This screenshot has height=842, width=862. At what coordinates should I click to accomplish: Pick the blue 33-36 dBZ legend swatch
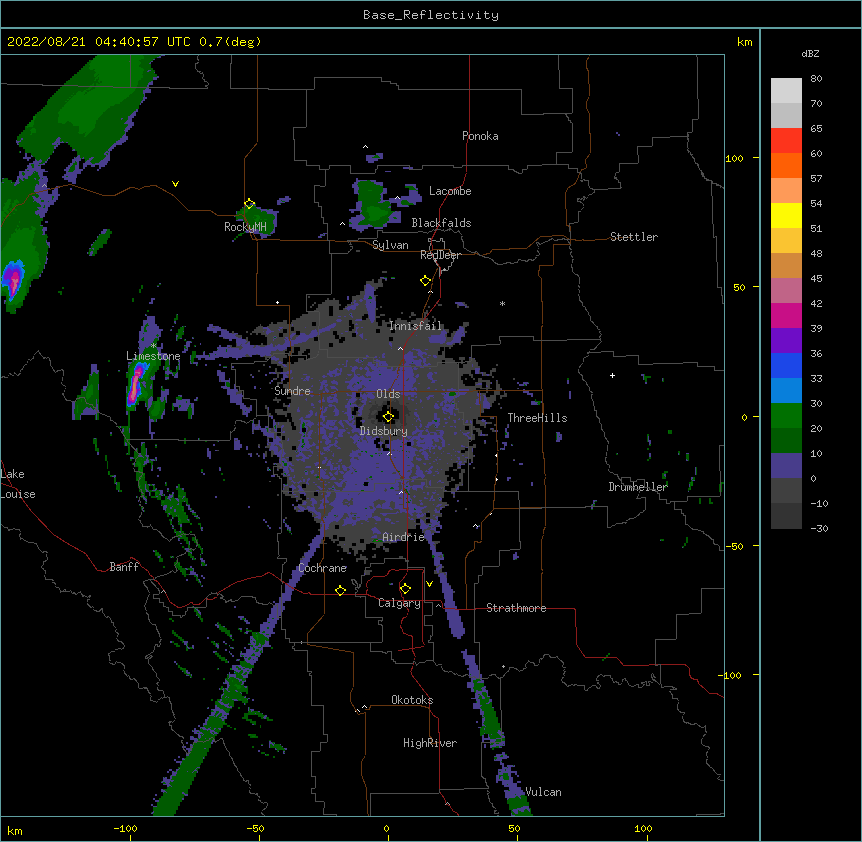[x=786, y=365]
